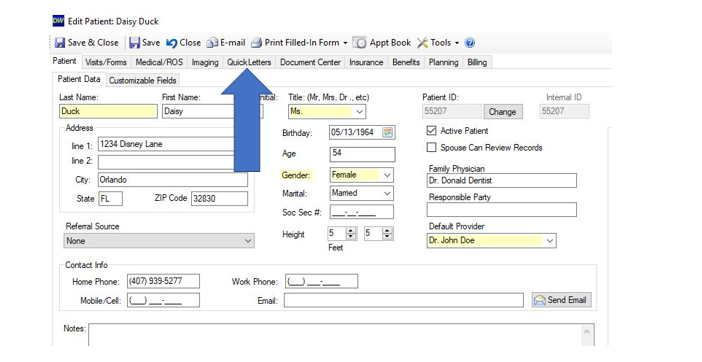Click the State field
The width and height of the screenshot is (702, 362).
110,199
